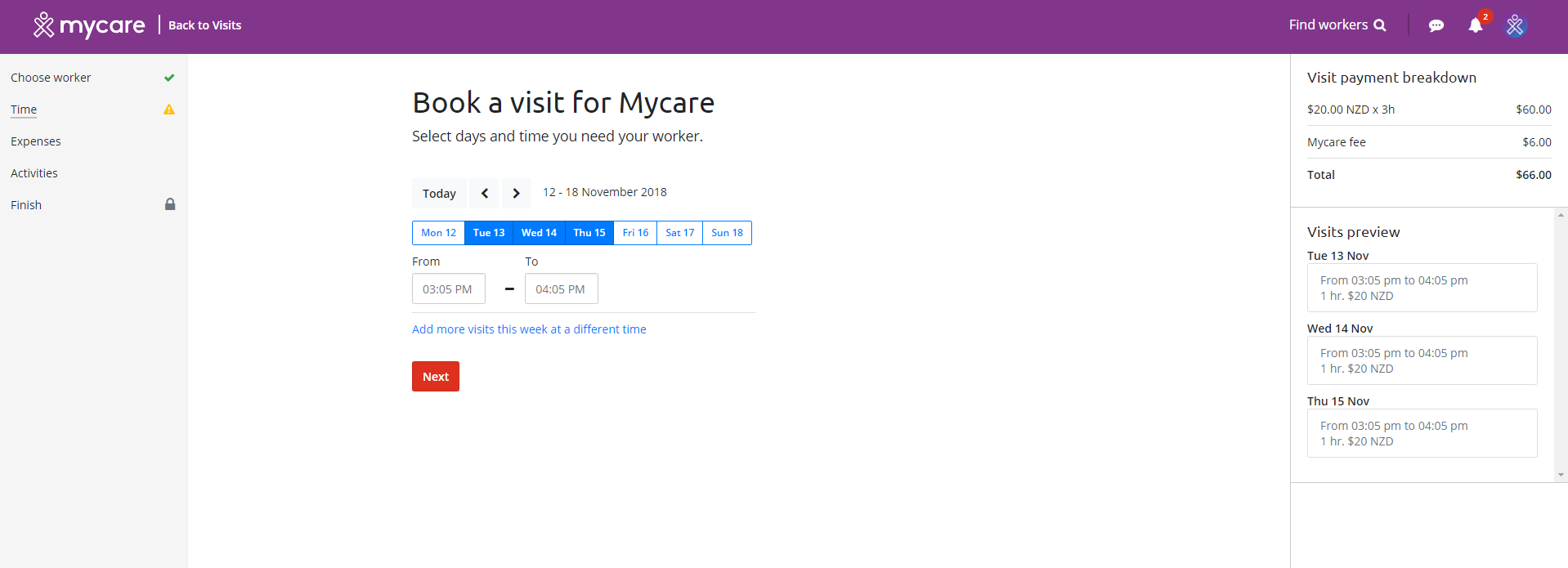1568x568 pixels.
Task: Toggle the Tue 13 day
Action: tap(489, 233)
